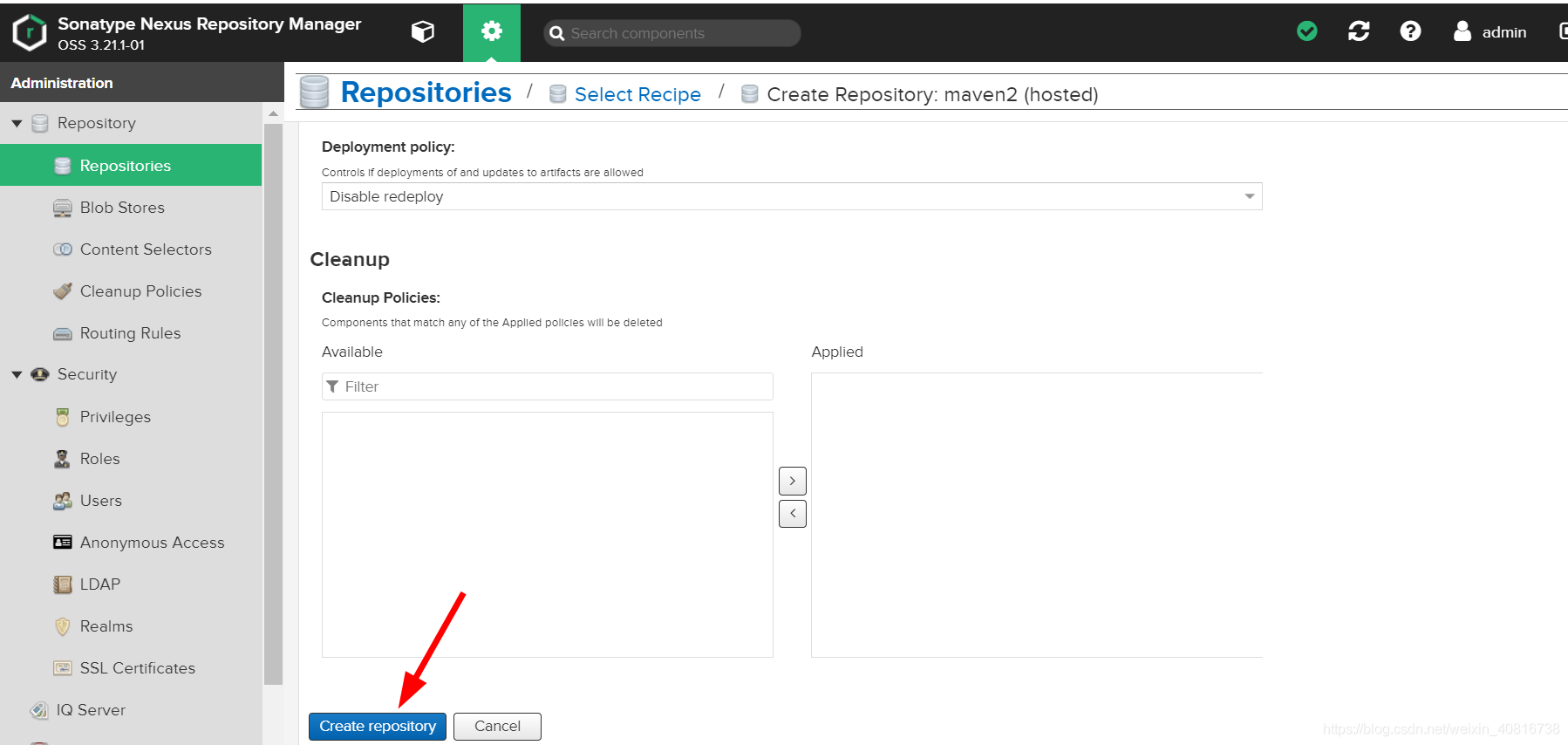Open the Browse cube icon

coord(423,32)
